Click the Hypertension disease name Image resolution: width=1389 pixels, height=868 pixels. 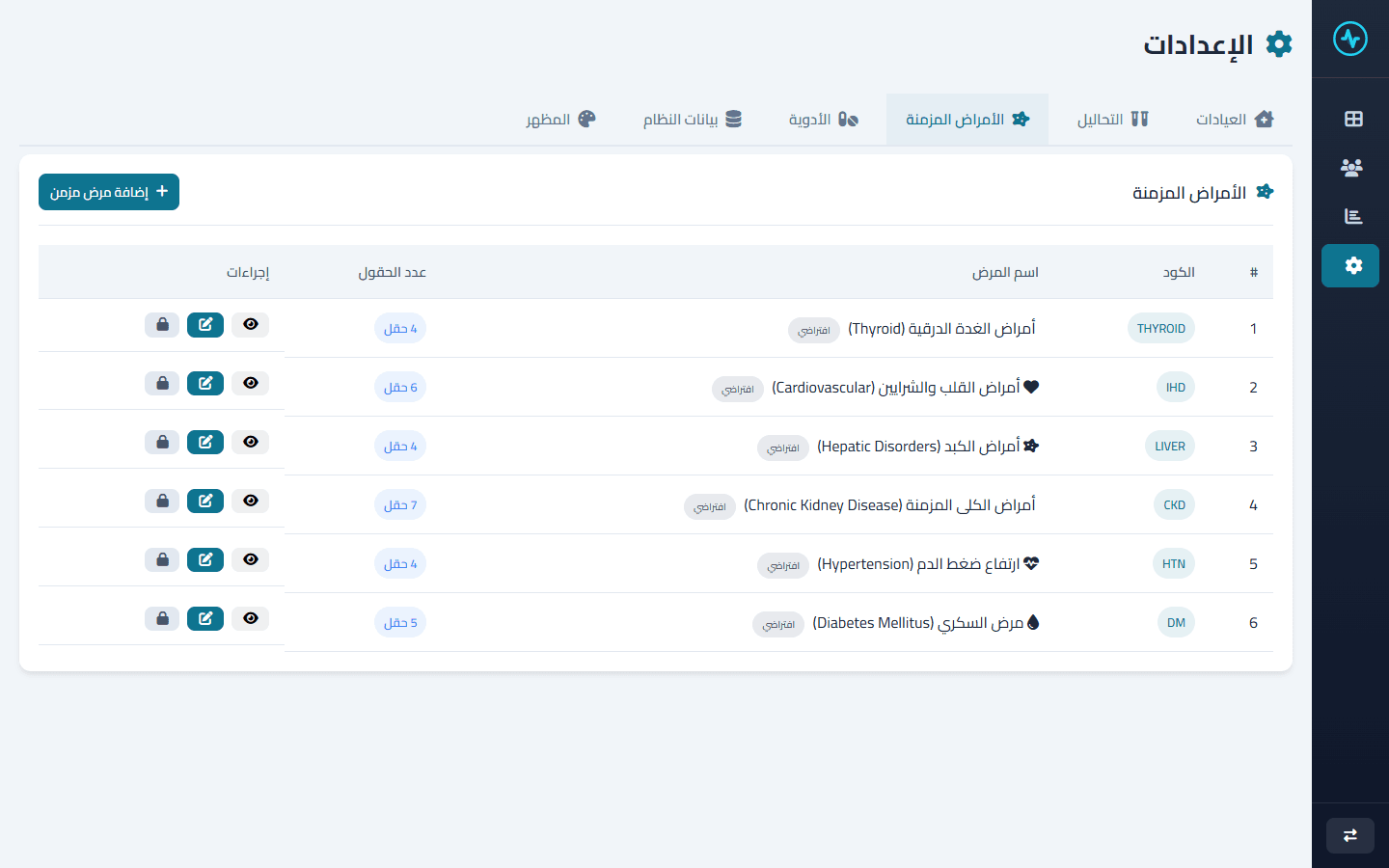(x=918, y=564)
